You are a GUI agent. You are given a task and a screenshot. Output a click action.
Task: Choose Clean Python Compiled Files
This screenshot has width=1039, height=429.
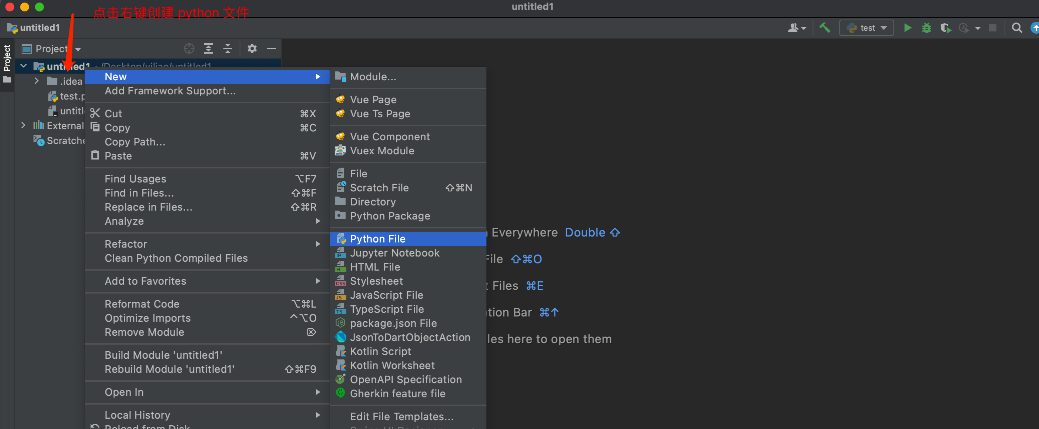pos(208,258)
